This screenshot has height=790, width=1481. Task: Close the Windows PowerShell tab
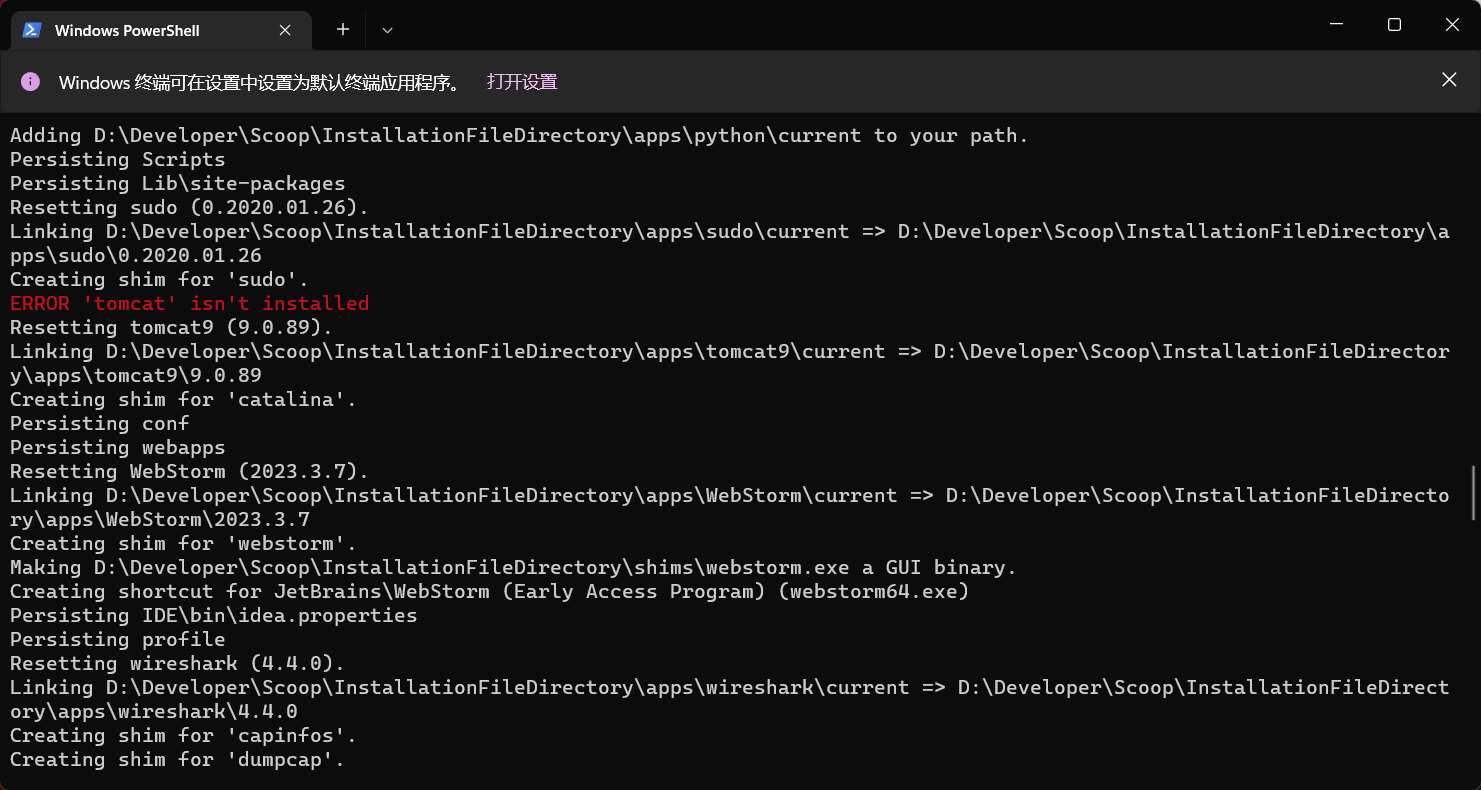(x=285, y=30)
